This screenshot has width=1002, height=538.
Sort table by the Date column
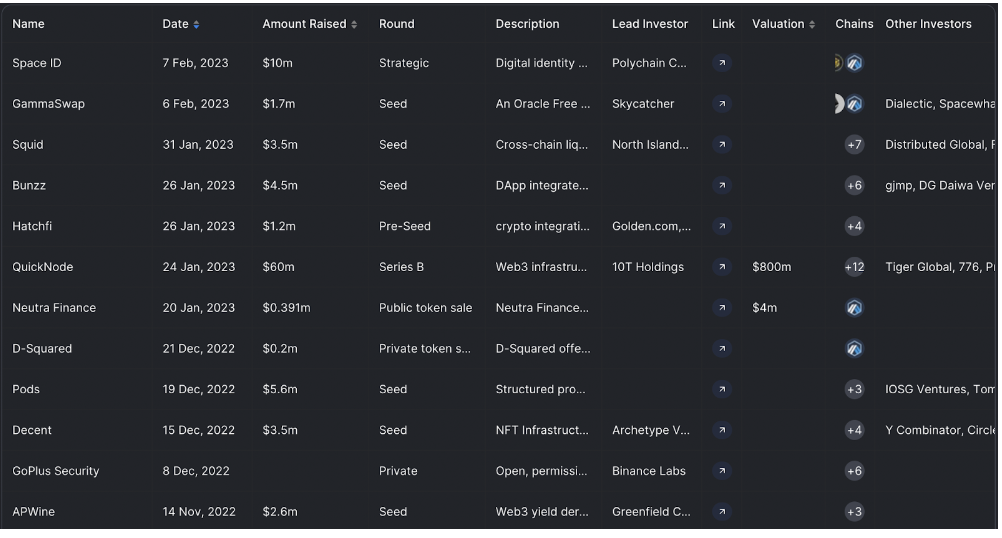(x=181, y=24)
